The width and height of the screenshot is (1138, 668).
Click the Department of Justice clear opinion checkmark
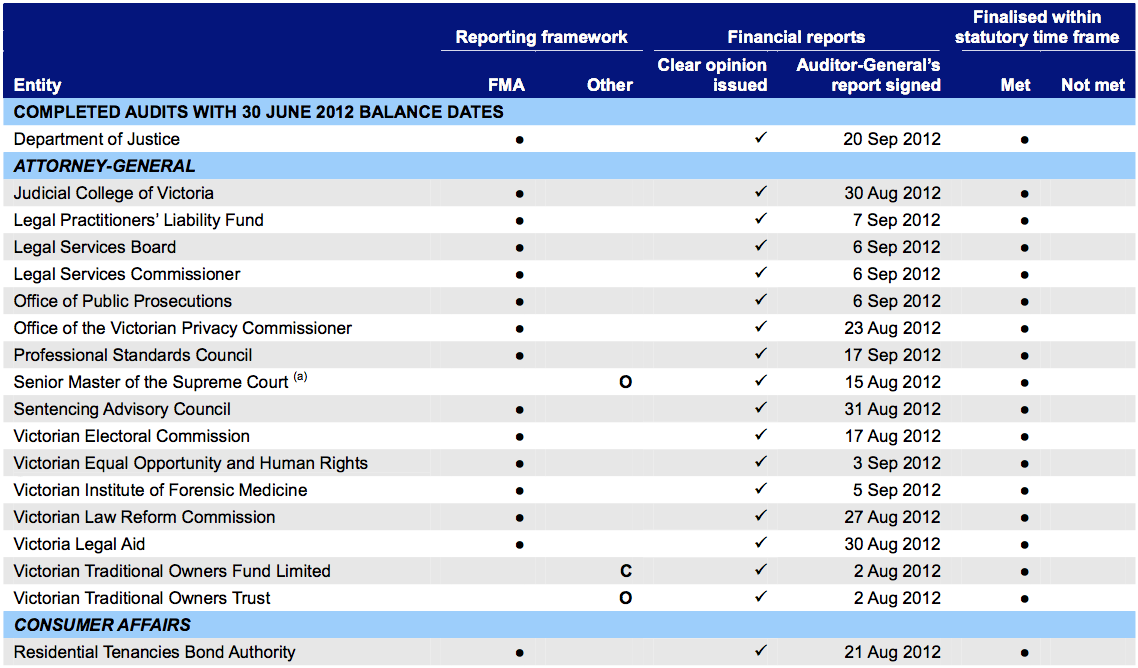click(760, 138)
